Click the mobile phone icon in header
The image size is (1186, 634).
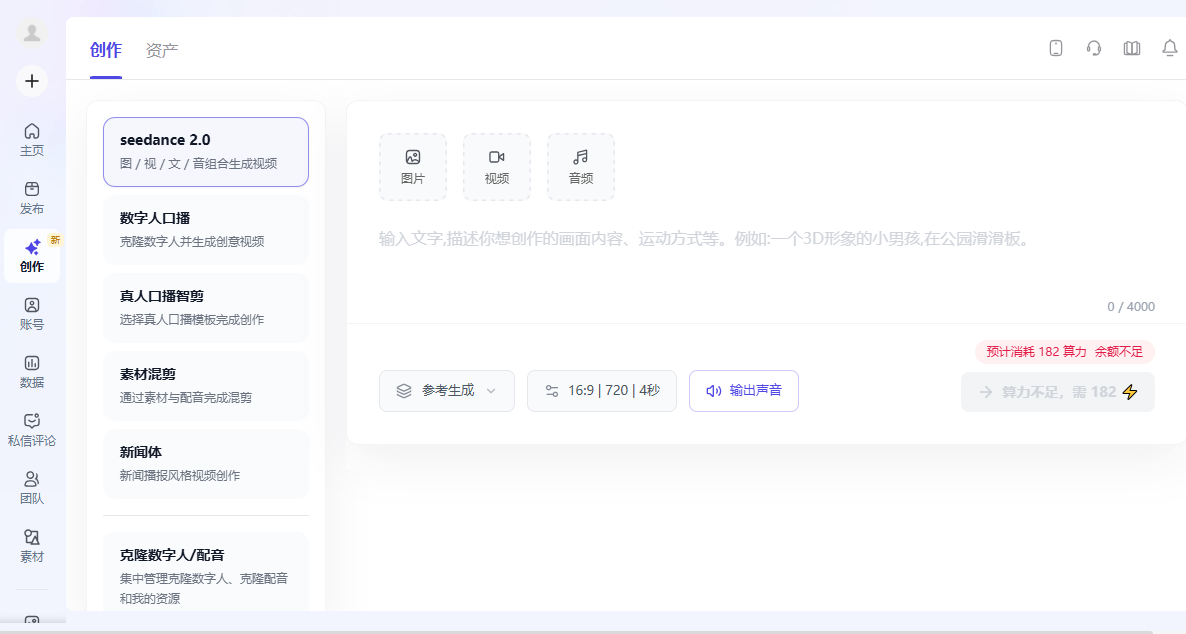pyautogui.click(x=1056, y=48)
